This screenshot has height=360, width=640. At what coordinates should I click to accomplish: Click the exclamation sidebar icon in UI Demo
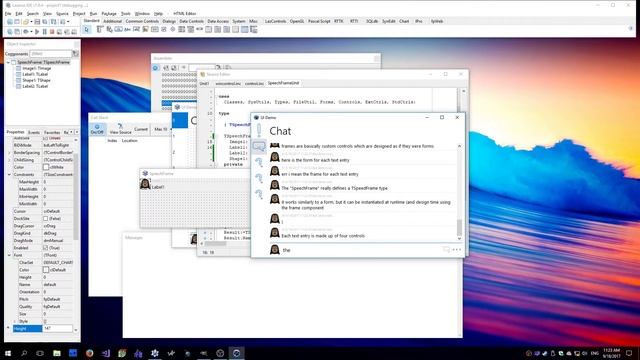pyautogui.click(x=259, y=130)
